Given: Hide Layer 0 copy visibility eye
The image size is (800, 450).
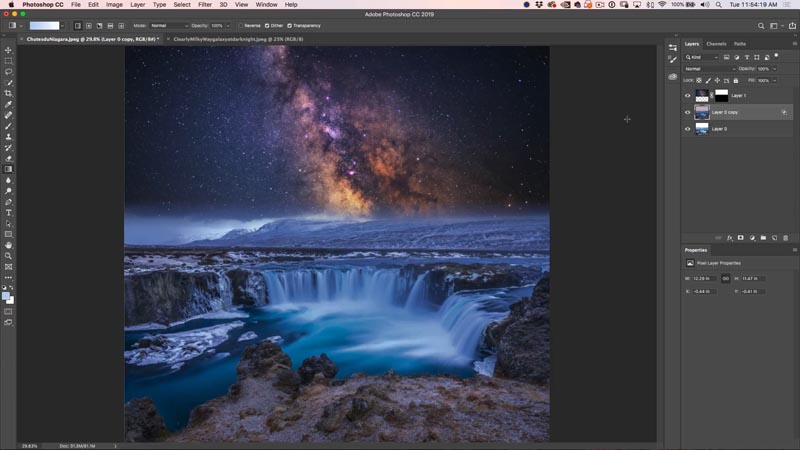Looking at the screenshot, I should coord(687,112).
